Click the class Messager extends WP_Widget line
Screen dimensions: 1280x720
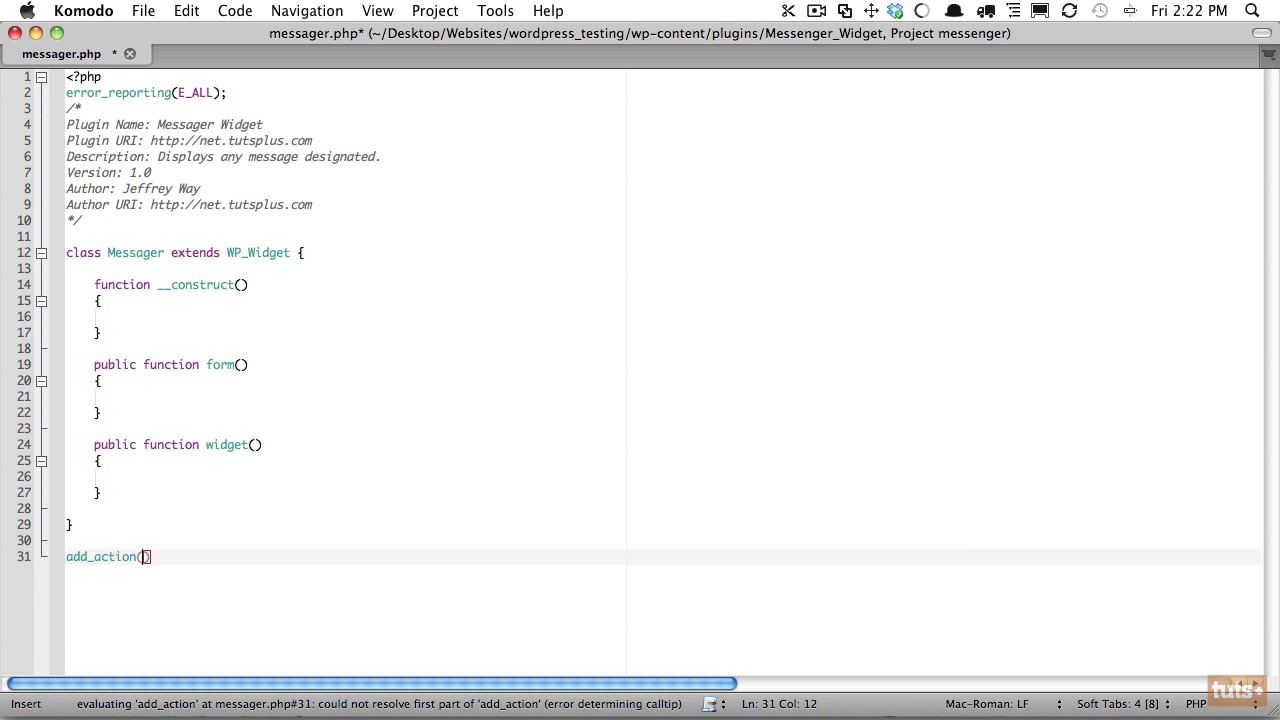point(185,253)
